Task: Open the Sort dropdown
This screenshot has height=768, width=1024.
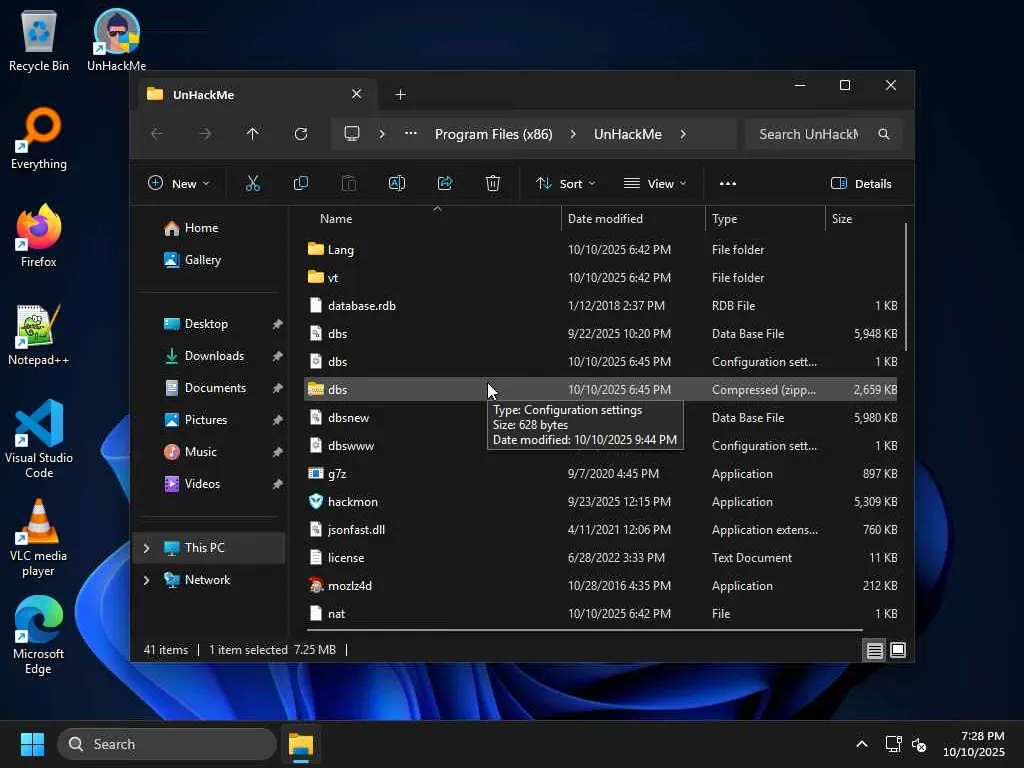Action: coord(566,184)
